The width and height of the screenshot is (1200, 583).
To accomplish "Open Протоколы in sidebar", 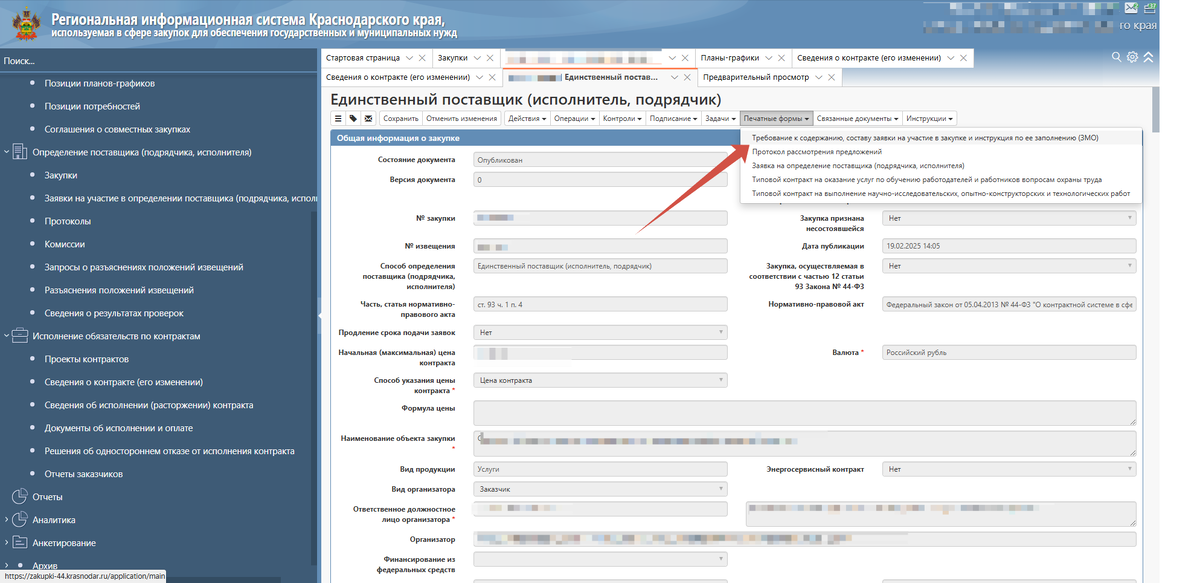I will 68,221.
